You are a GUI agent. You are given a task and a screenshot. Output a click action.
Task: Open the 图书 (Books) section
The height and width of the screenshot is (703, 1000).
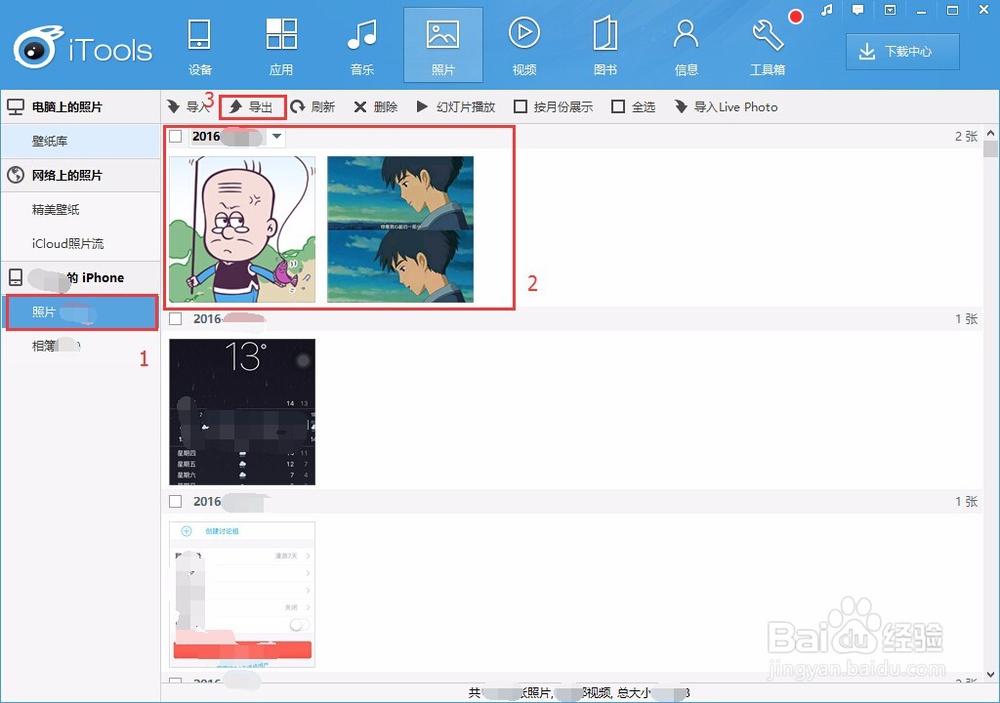coord(605,47)
